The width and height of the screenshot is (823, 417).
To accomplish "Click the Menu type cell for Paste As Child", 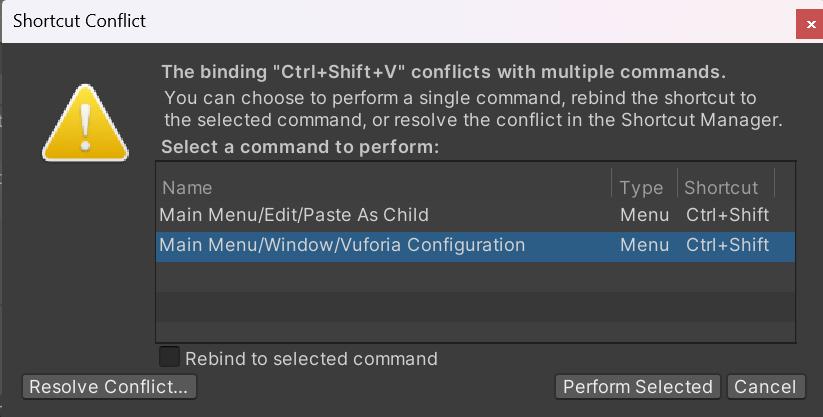I will tap(645, 215).
